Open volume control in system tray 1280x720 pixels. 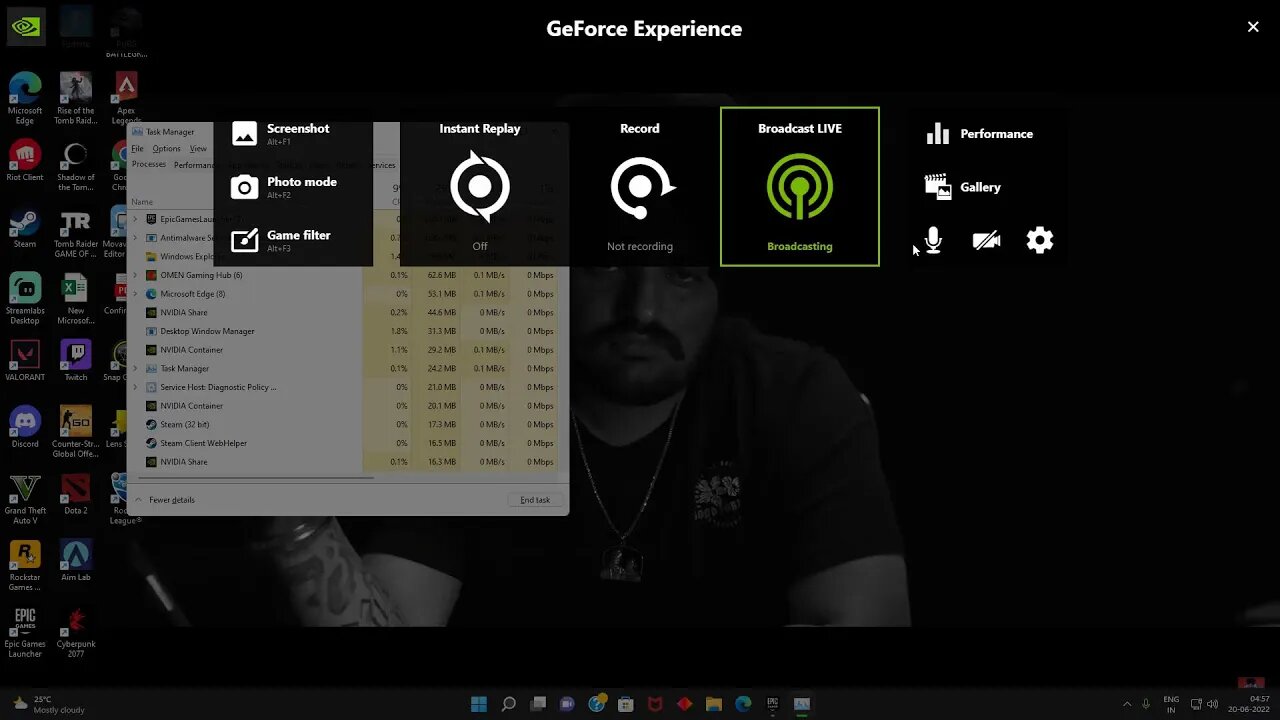pos(1213,704)
